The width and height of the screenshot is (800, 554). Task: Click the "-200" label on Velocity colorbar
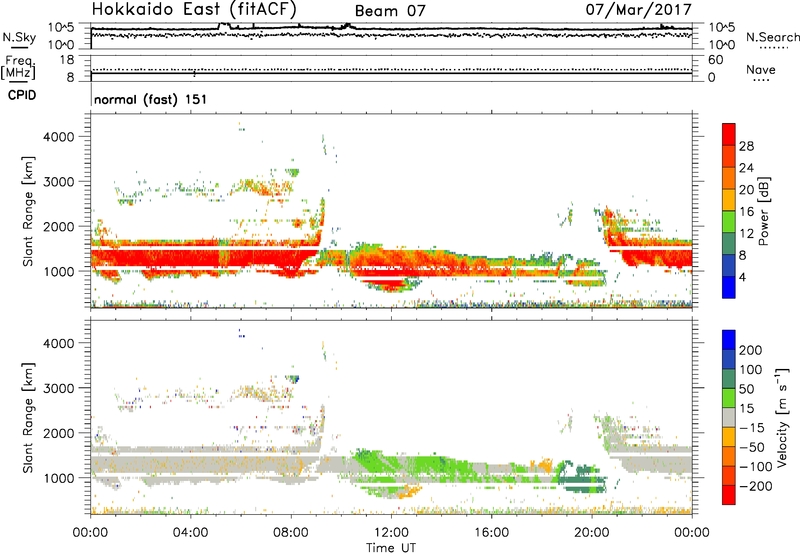[x=756, y=486]
